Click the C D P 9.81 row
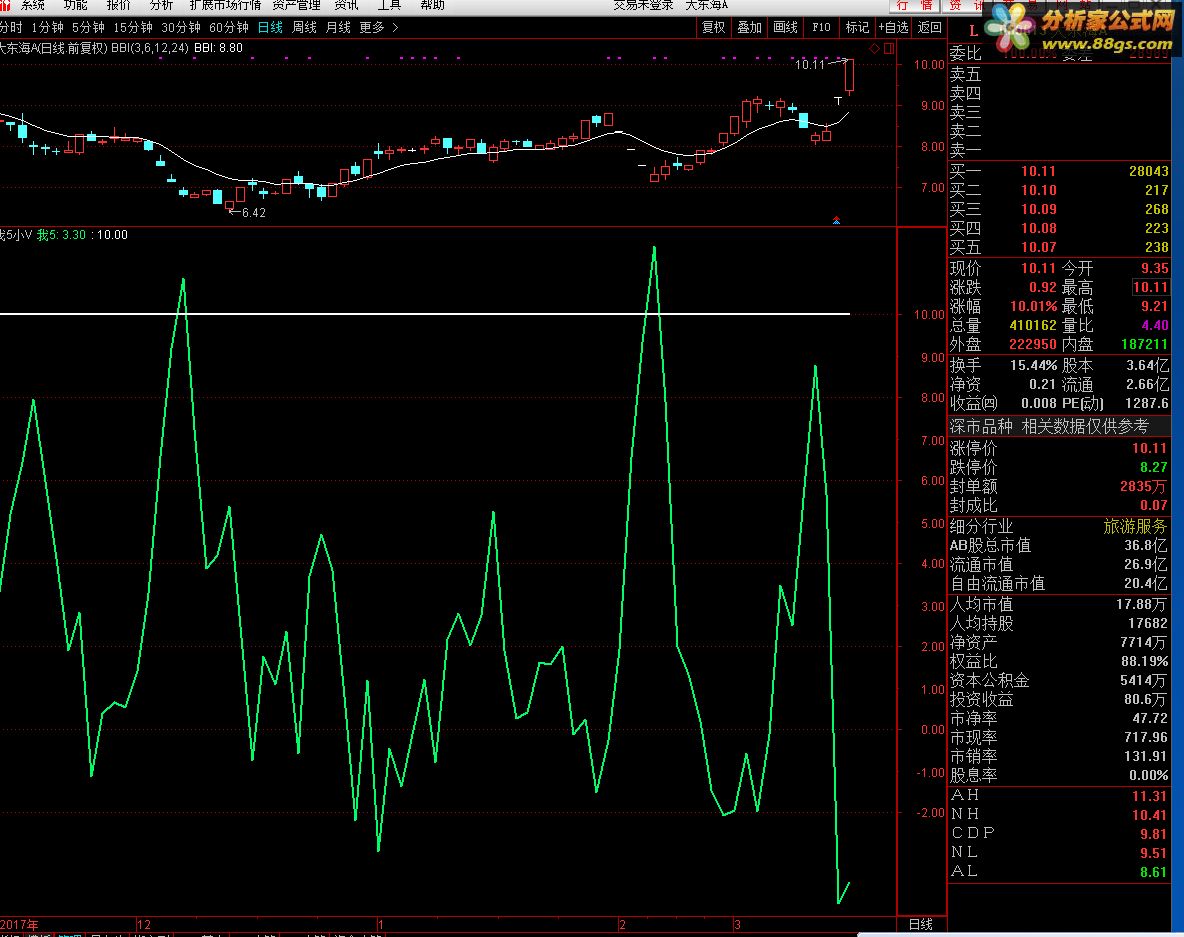1184x937 pixels. 1059,834
